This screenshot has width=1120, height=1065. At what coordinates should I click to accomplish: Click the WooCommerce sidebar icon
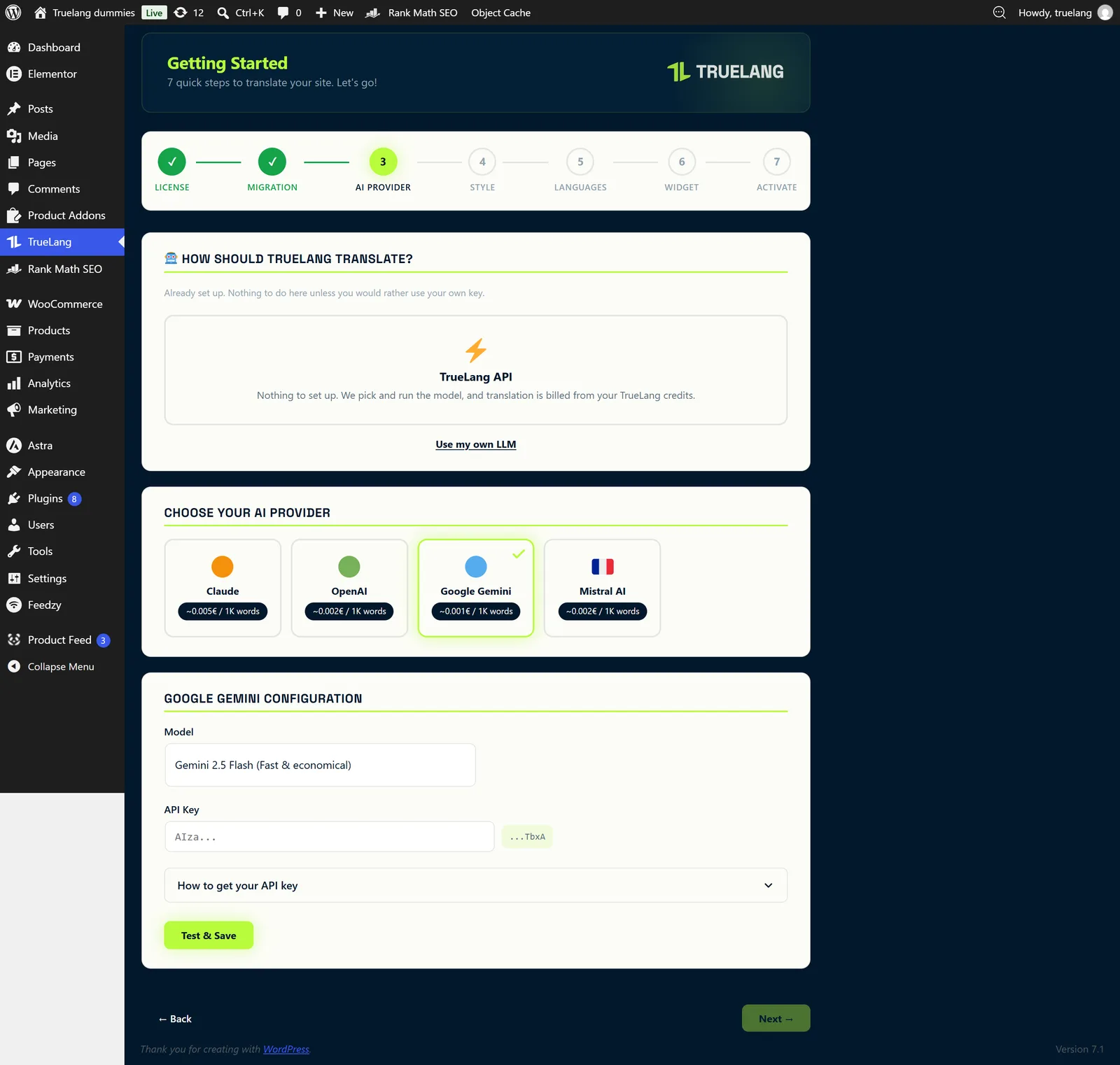coord(14,304)
